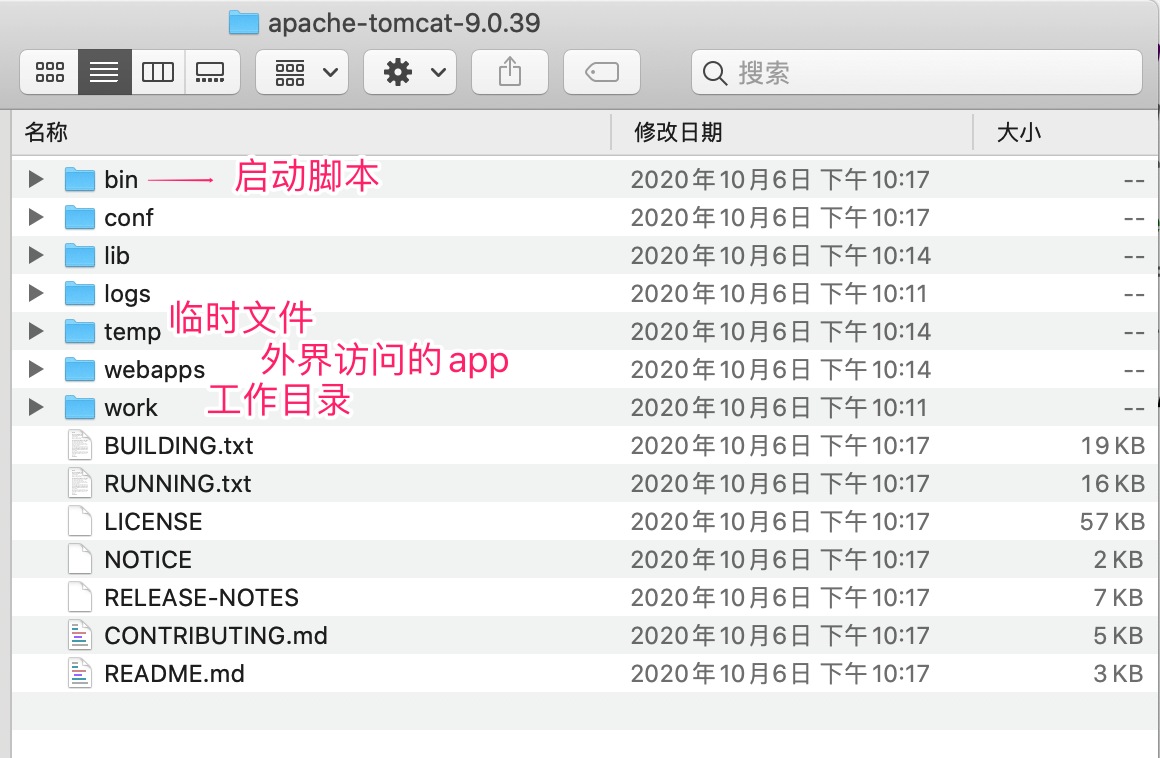Select the "BUILDING.txt" file name
Screen dimensions: 1160x758
point(178,446)
